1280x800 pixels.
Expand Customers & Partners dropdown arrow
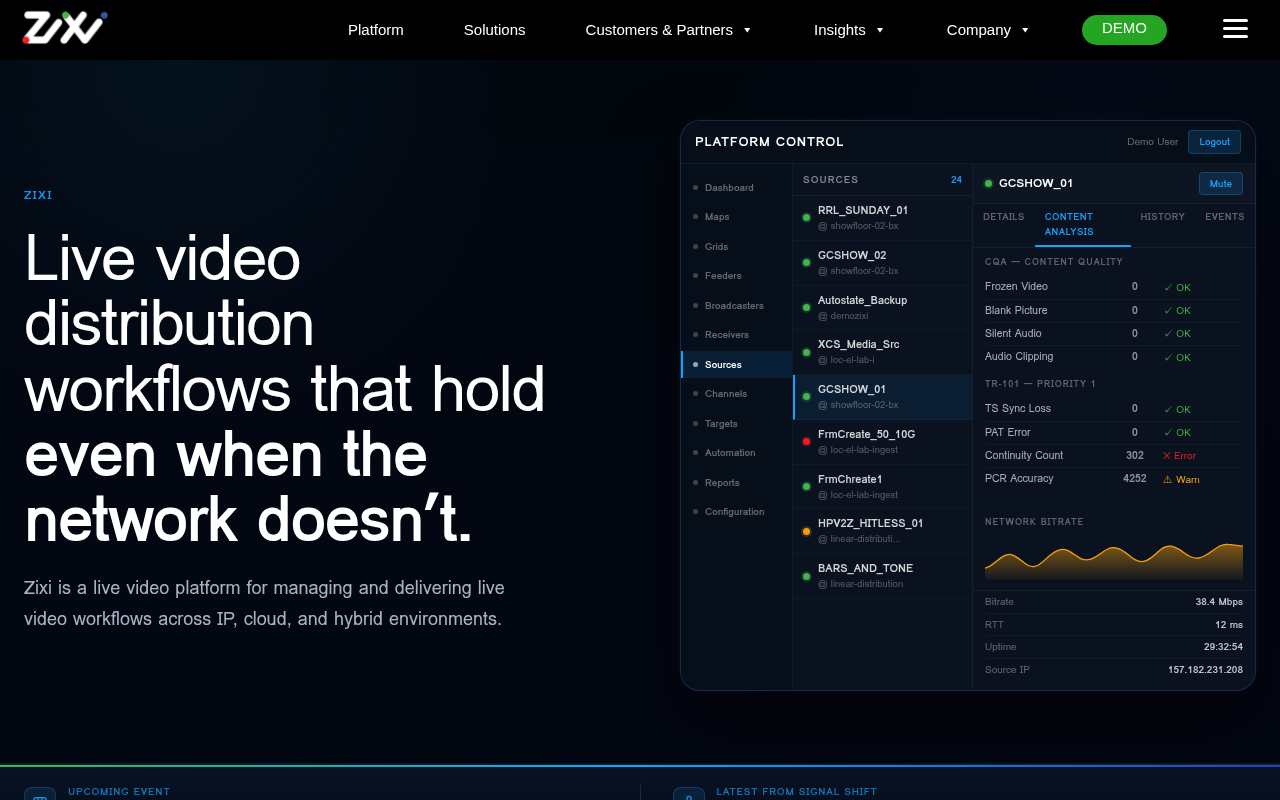(x=747, y=30)
